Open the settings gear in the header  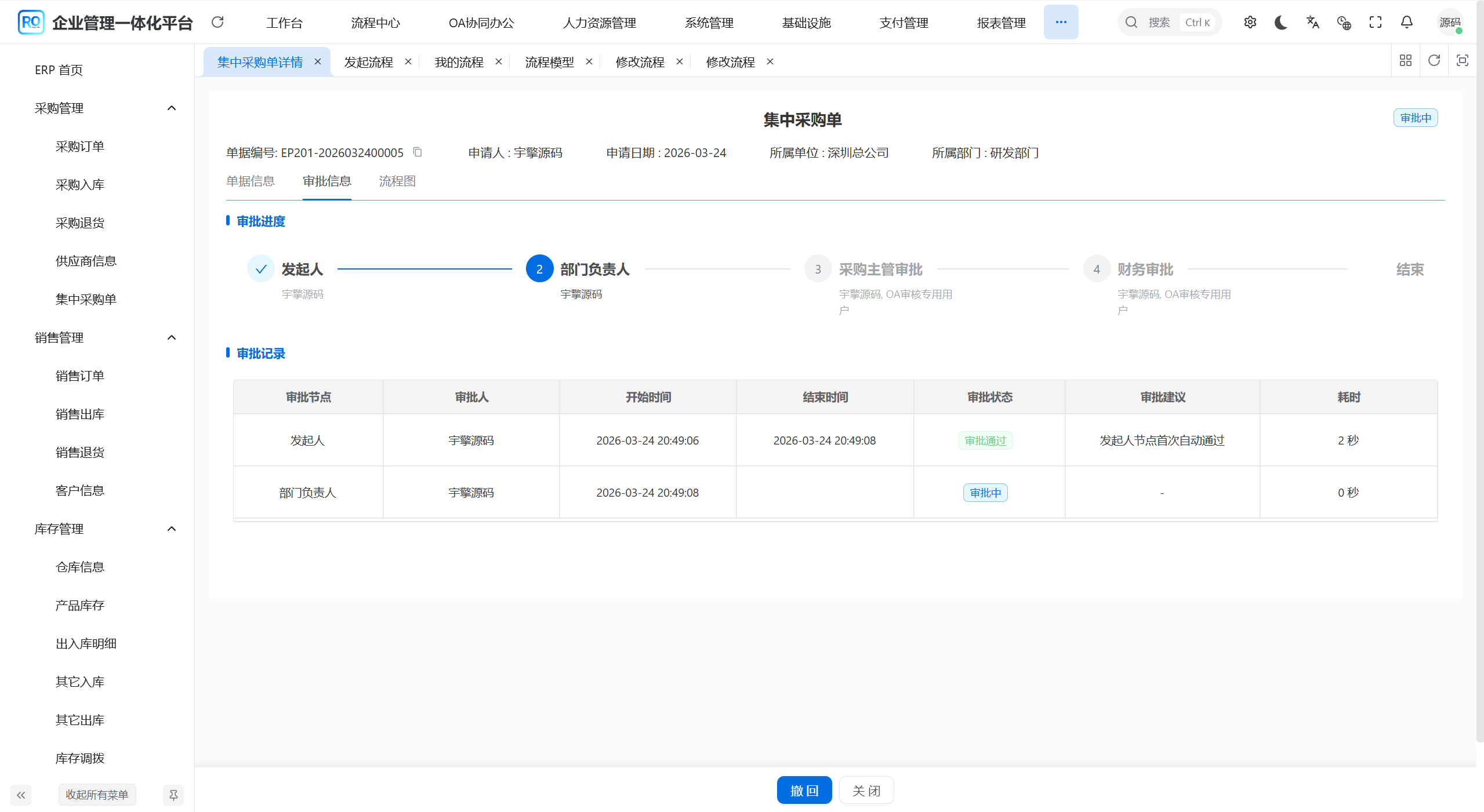pyautogui.click(x=1250, y=22)
